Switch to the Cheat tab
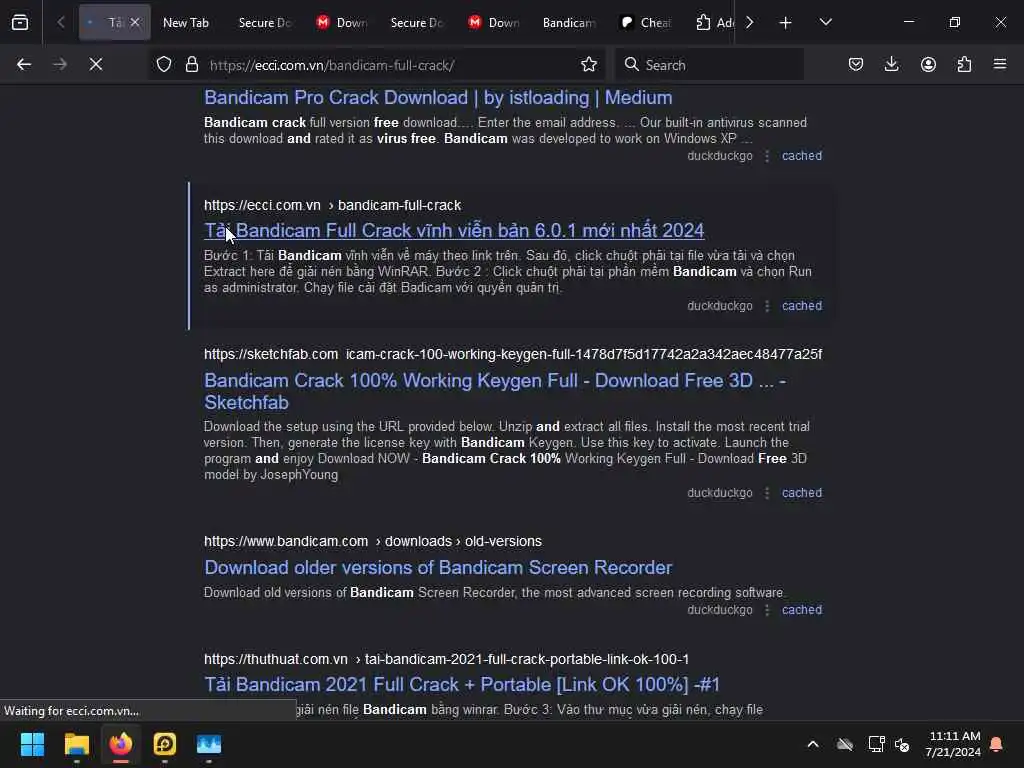Viewport: 1024px width, 768px height. coord(645,23)
